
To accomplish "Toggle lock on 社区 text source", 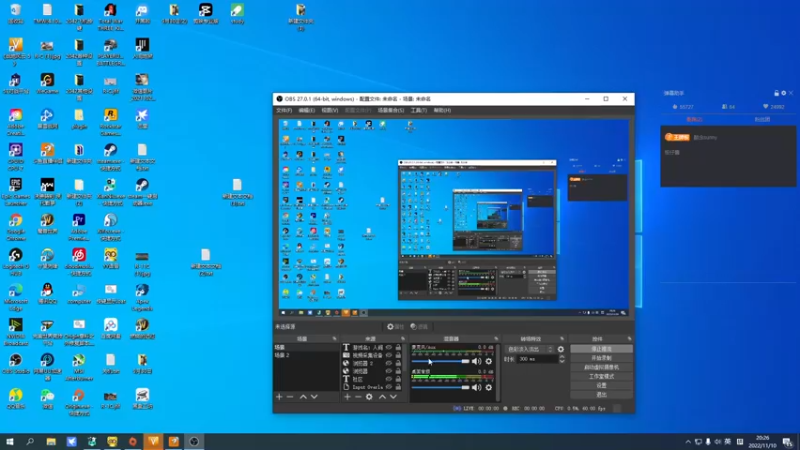I will point(398,379).
